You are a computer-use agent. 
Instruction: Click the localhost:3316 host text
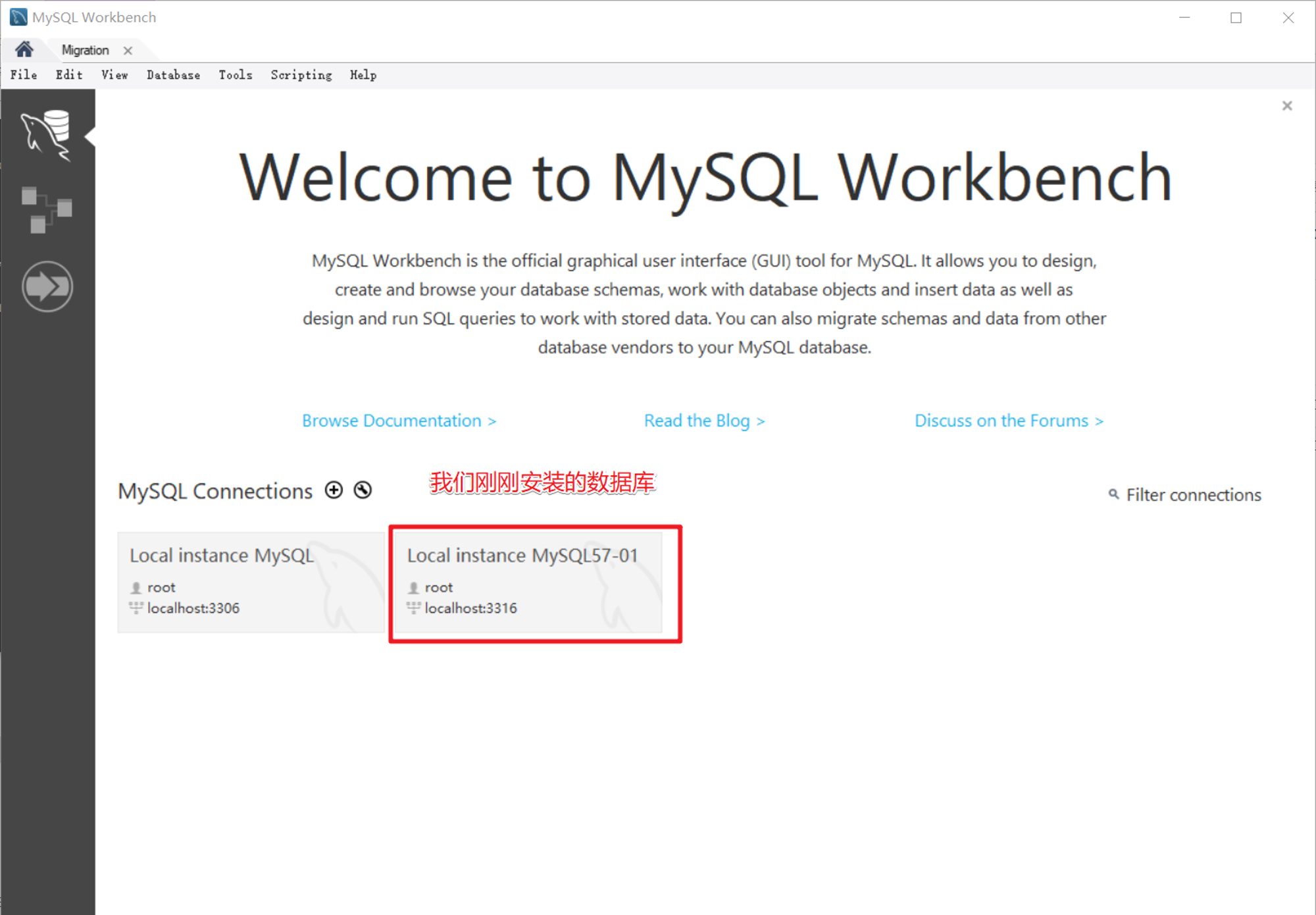pos(471,608)
